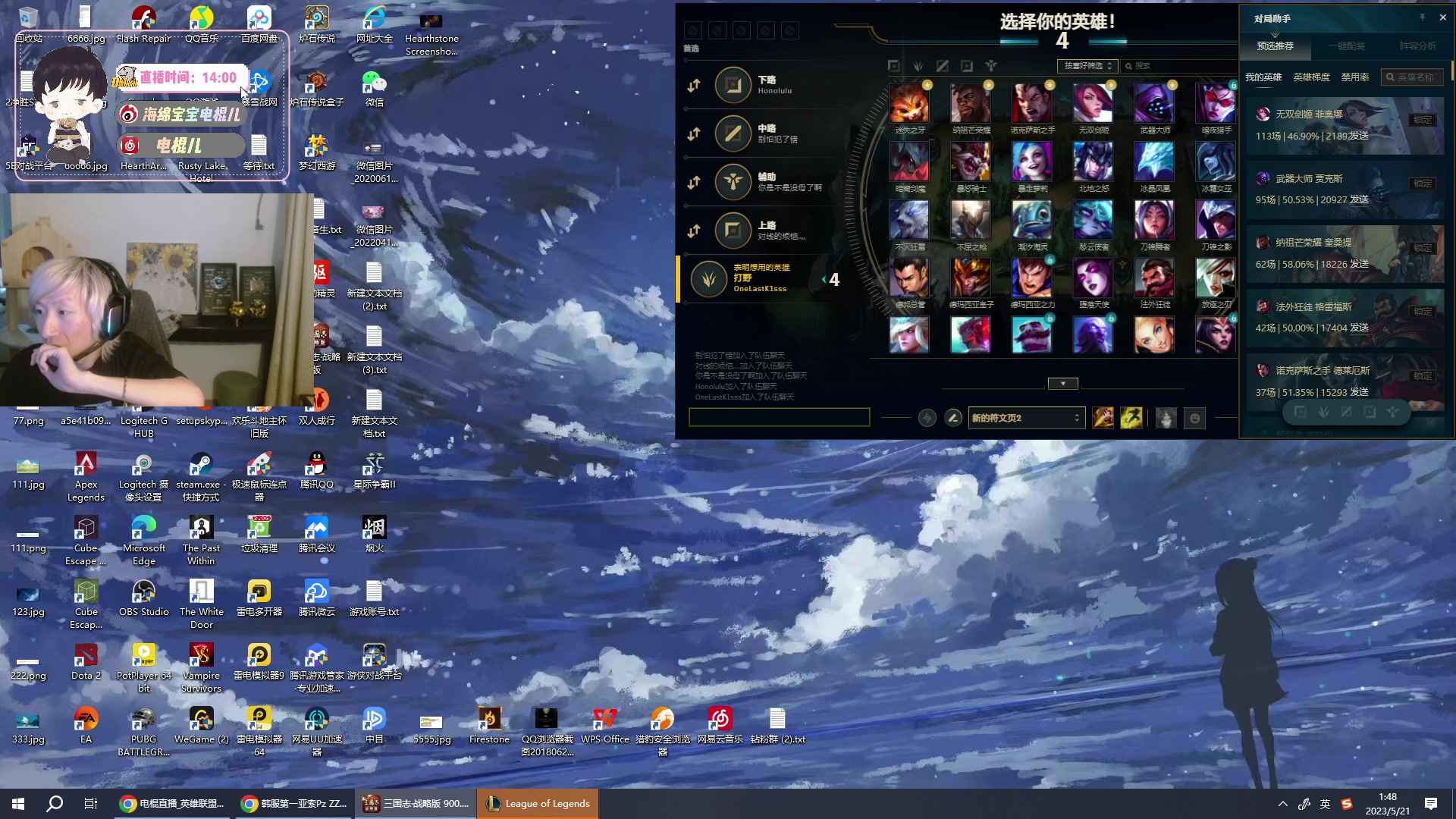Select the 禁用率 sub-tab

[x=1355, y=77]
